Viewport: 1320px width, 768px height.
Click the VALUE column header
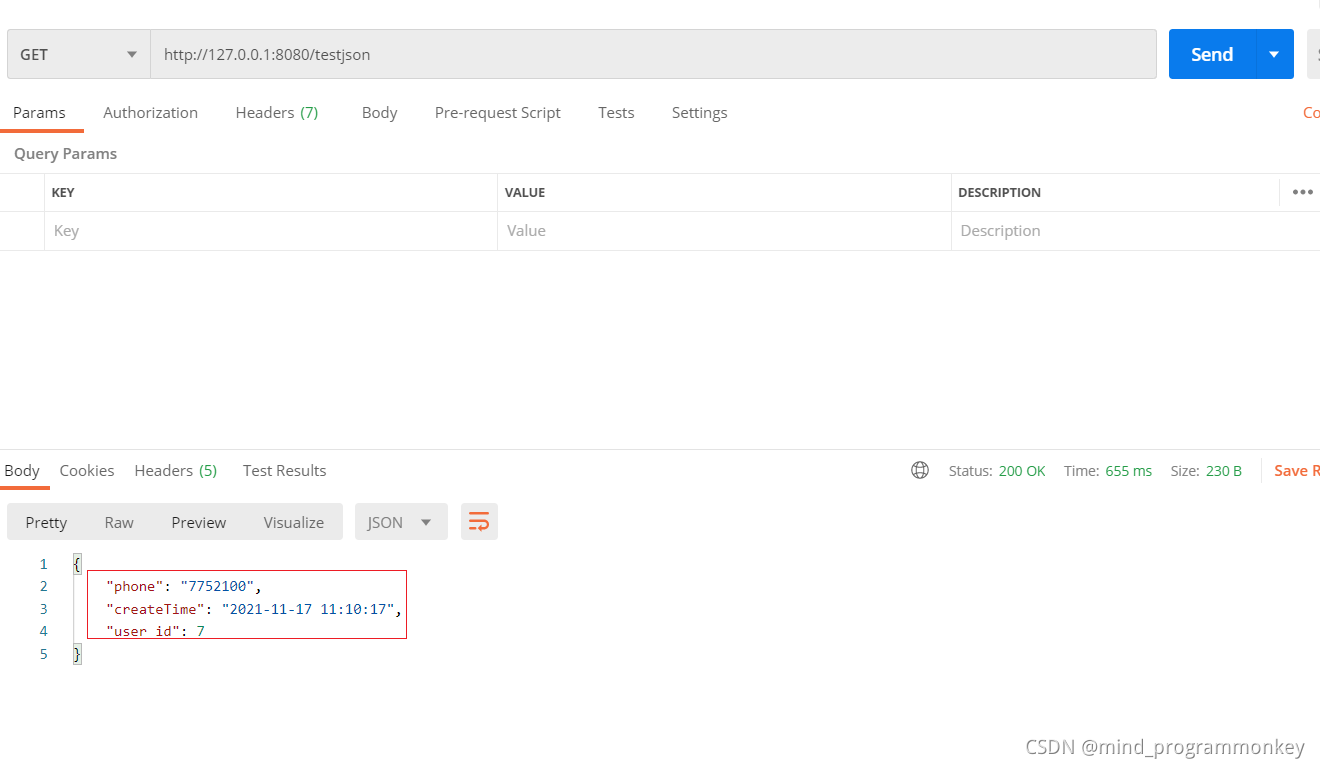pyautogui.click(x=525, y=193)
